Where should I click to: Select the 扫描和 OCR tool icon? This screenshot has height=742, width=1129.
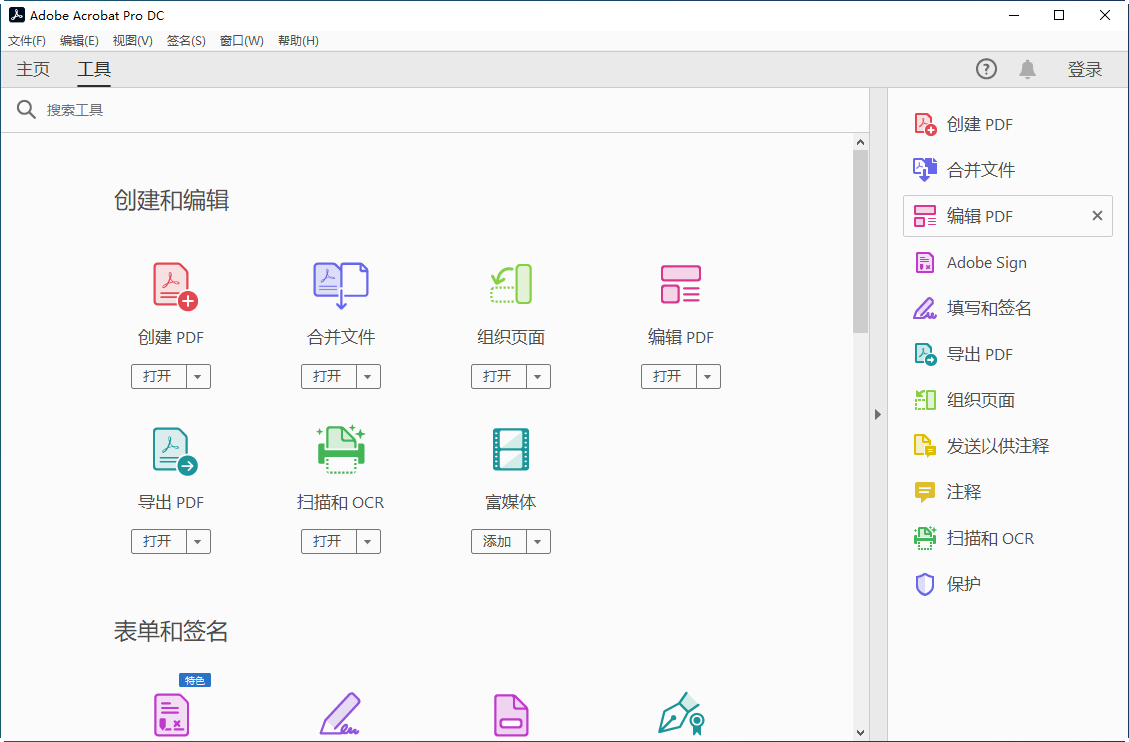(340, 448)
